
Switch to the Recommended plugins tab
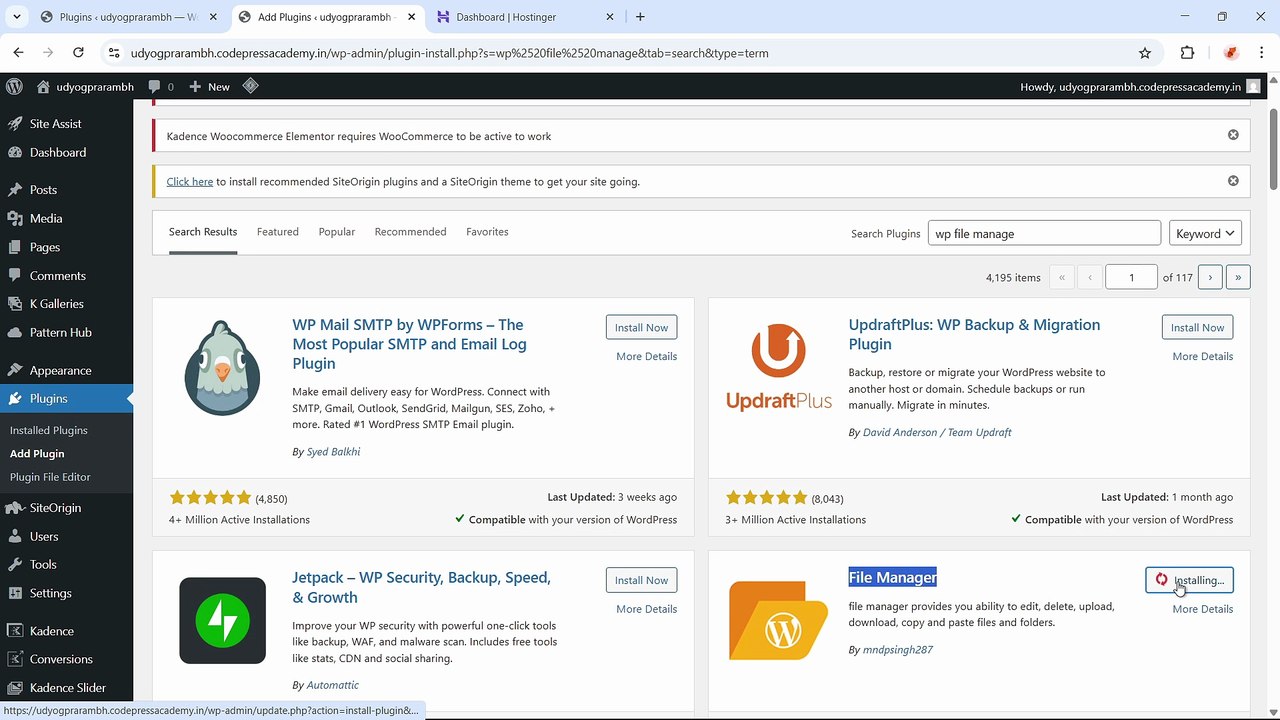pyautogui.click(x=410, y=232)
